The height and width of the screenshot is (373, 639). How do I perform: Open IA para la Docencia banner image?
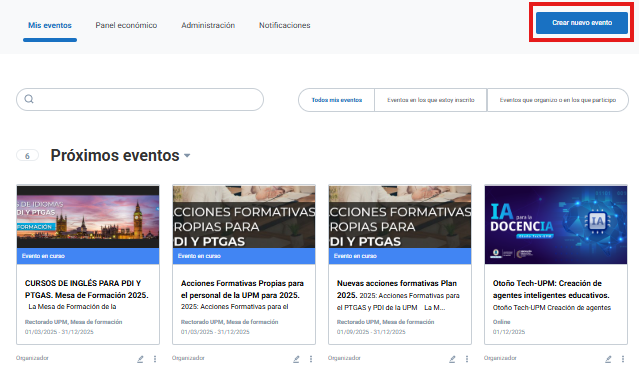coord(556,225)
